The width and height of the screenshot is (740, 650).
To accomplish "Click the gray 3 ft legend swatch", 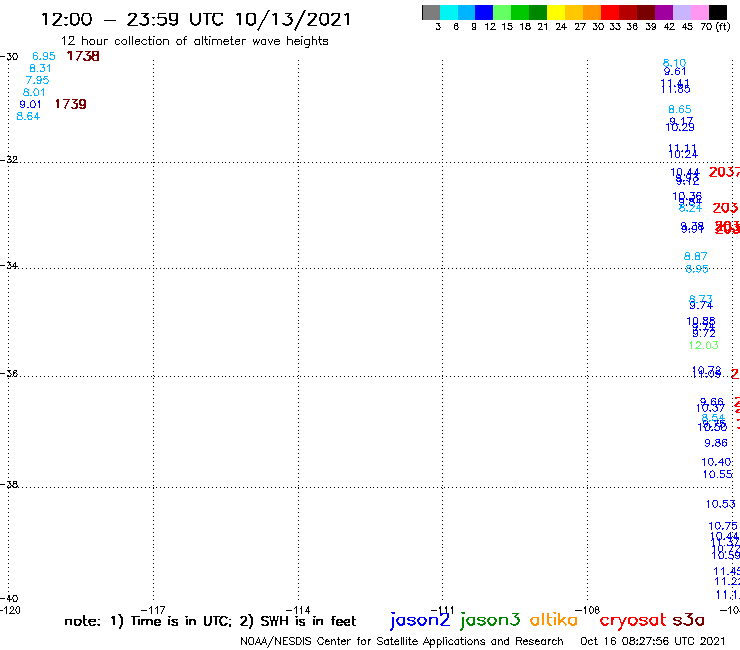I will coord(431,12).
